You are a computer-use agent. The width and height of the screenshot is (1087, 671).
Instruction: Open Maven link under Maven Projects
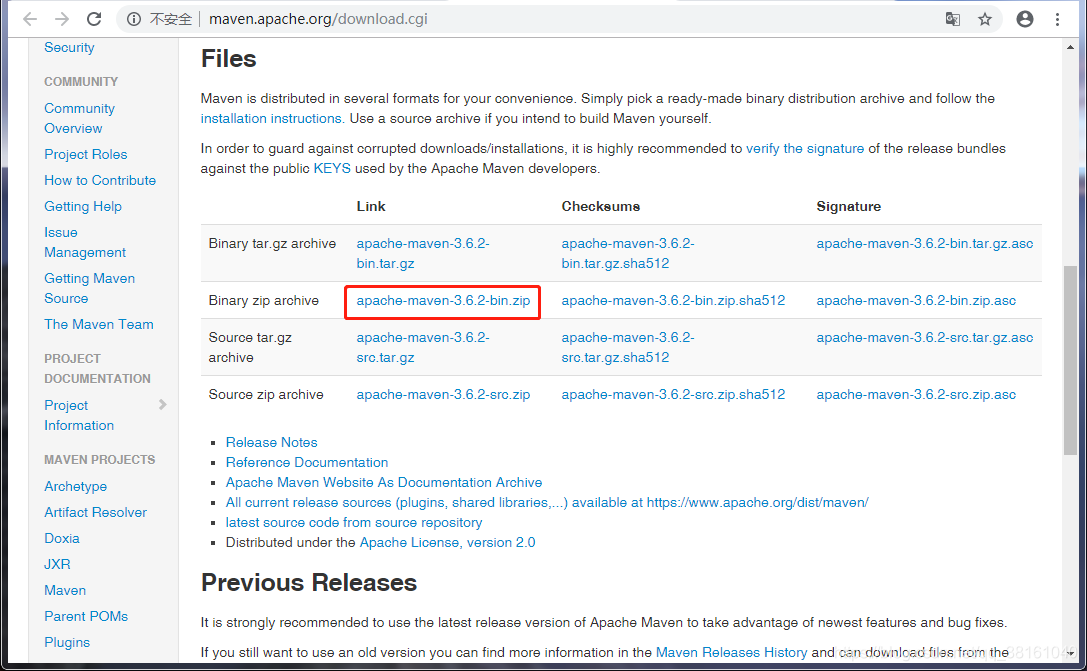pos(65,591)
